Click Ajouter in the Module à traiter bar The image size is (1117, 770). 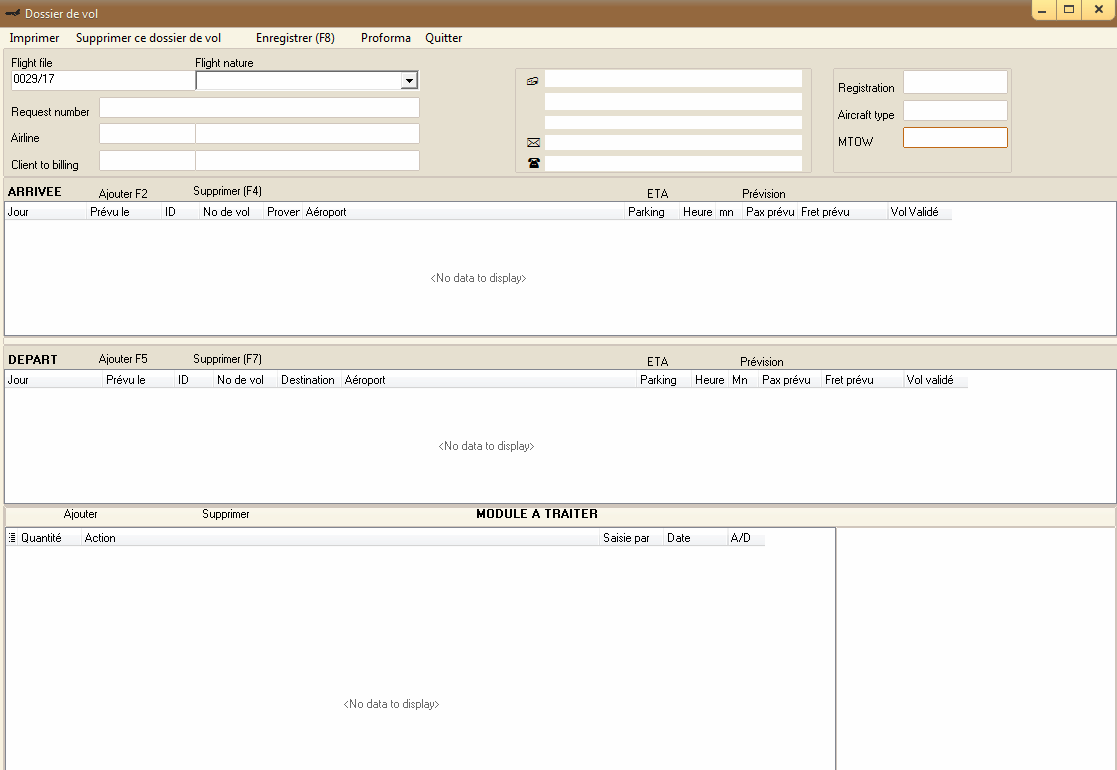[x=81, y=514]
